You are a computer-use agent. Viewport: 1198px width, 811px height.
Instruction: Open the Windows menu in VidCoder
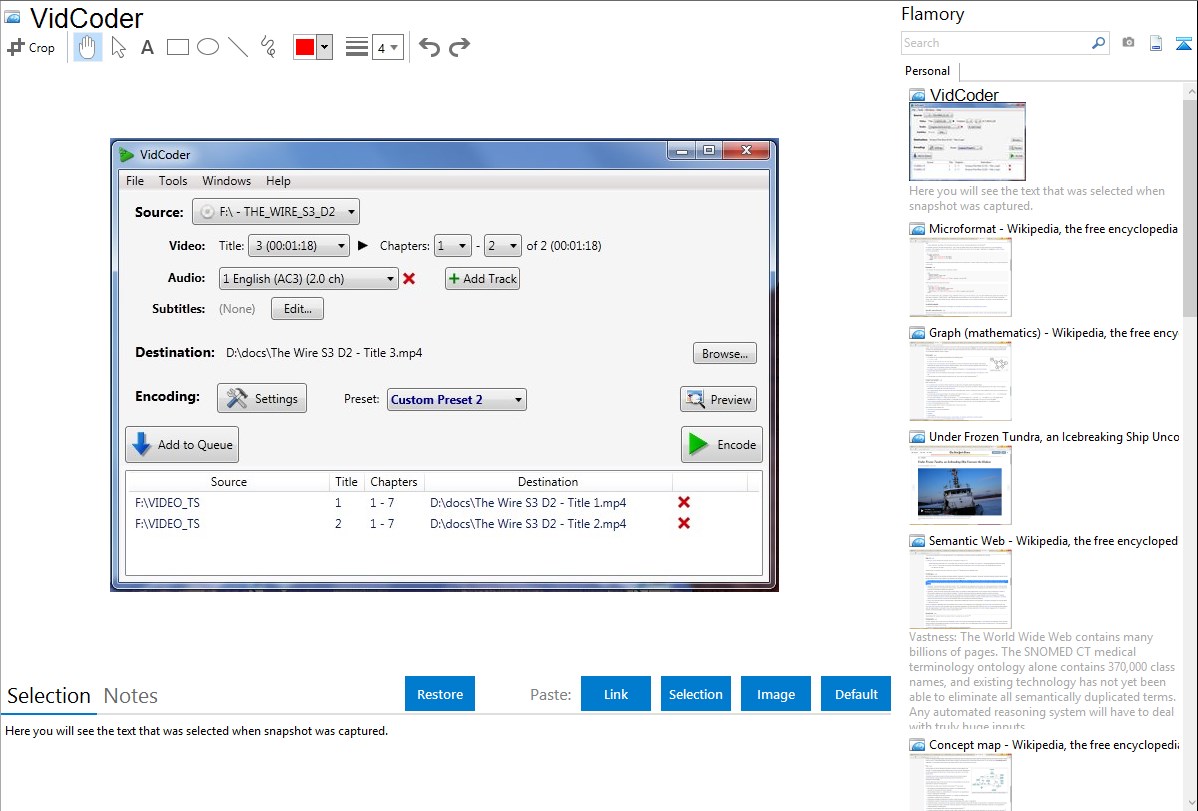point(226,180)
